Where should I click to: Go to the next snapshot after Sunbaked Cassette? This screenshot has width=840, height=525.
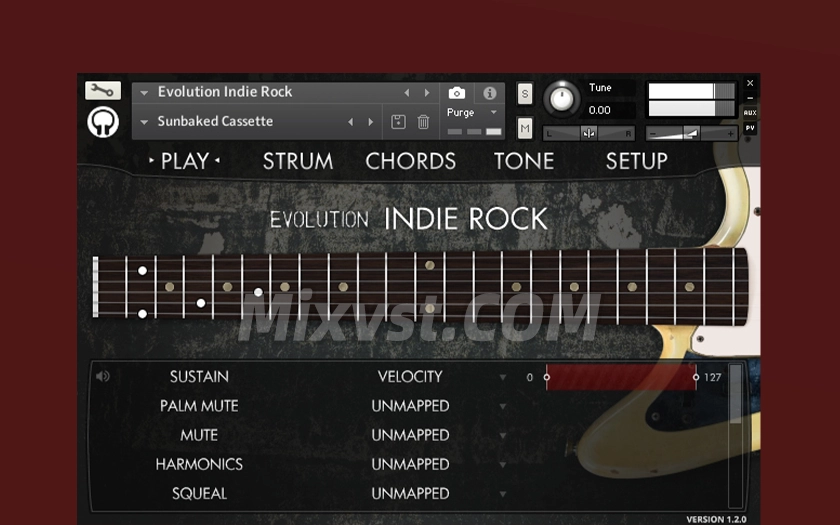pos(371,122)
